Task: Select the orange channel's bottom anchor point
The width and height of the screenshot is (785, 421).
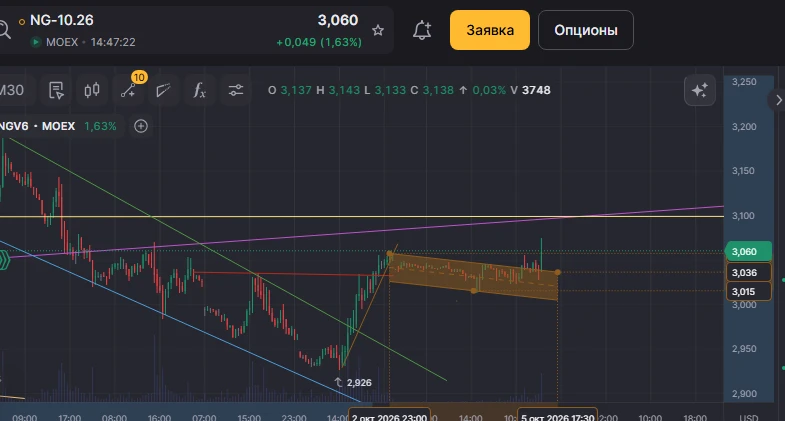Action: coord(475,291)
